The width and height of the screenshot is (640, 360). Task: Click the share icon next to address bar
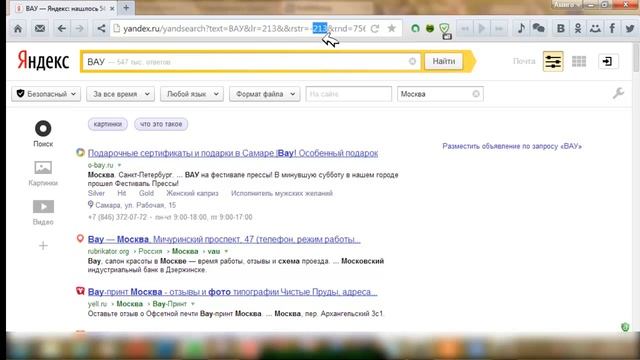click(x=101, y=29)
